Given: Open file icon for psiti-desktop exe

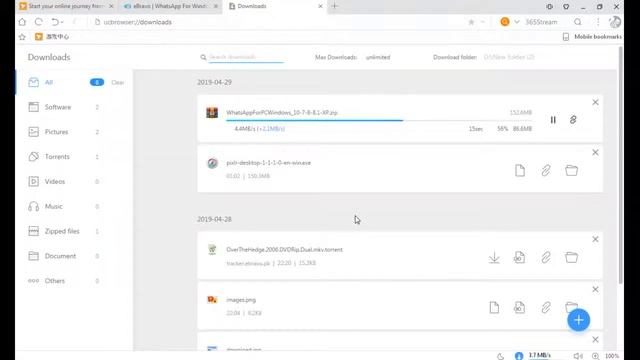Looking at the screenshot, I should click(520, 171).
